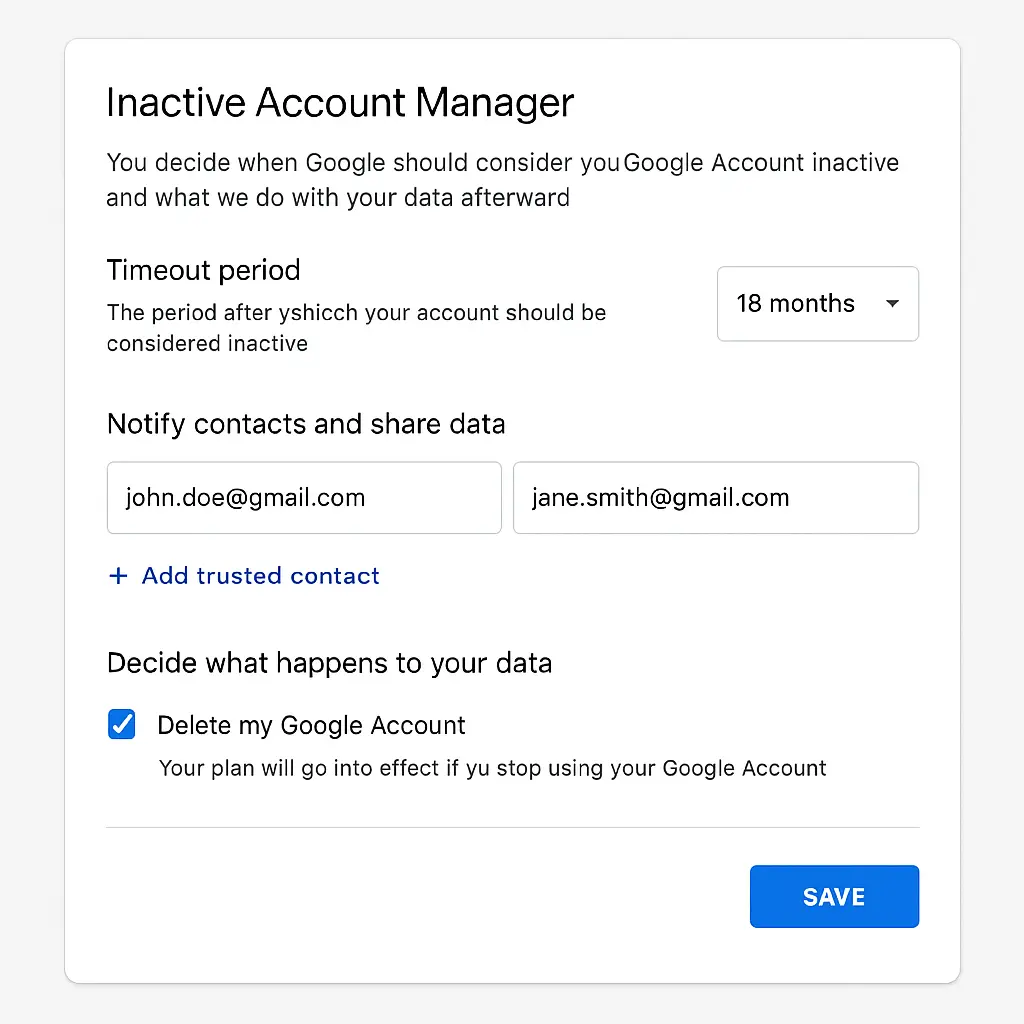The image size is (1024, 1024).
Task: Click the Delete my Google Account label
Action: point(312,726)
